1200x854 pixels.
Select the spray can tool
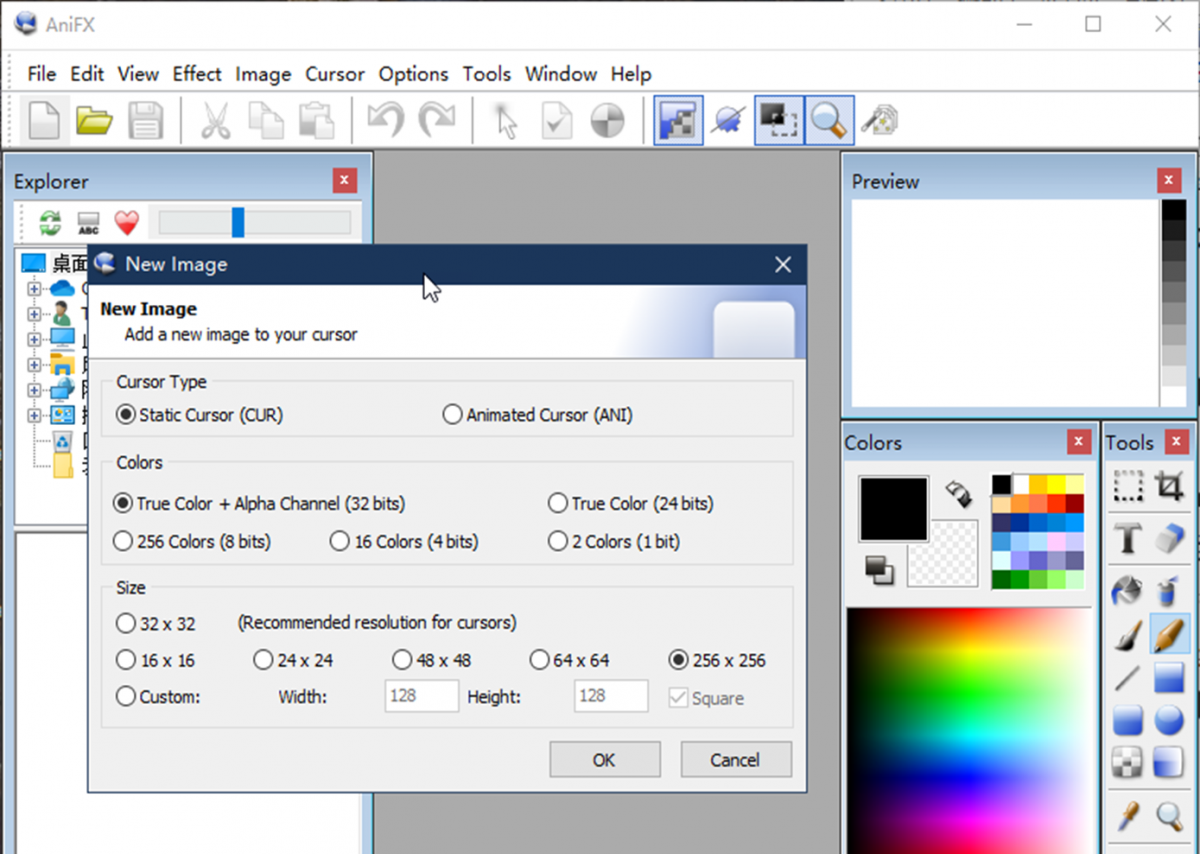[1168, 590]
